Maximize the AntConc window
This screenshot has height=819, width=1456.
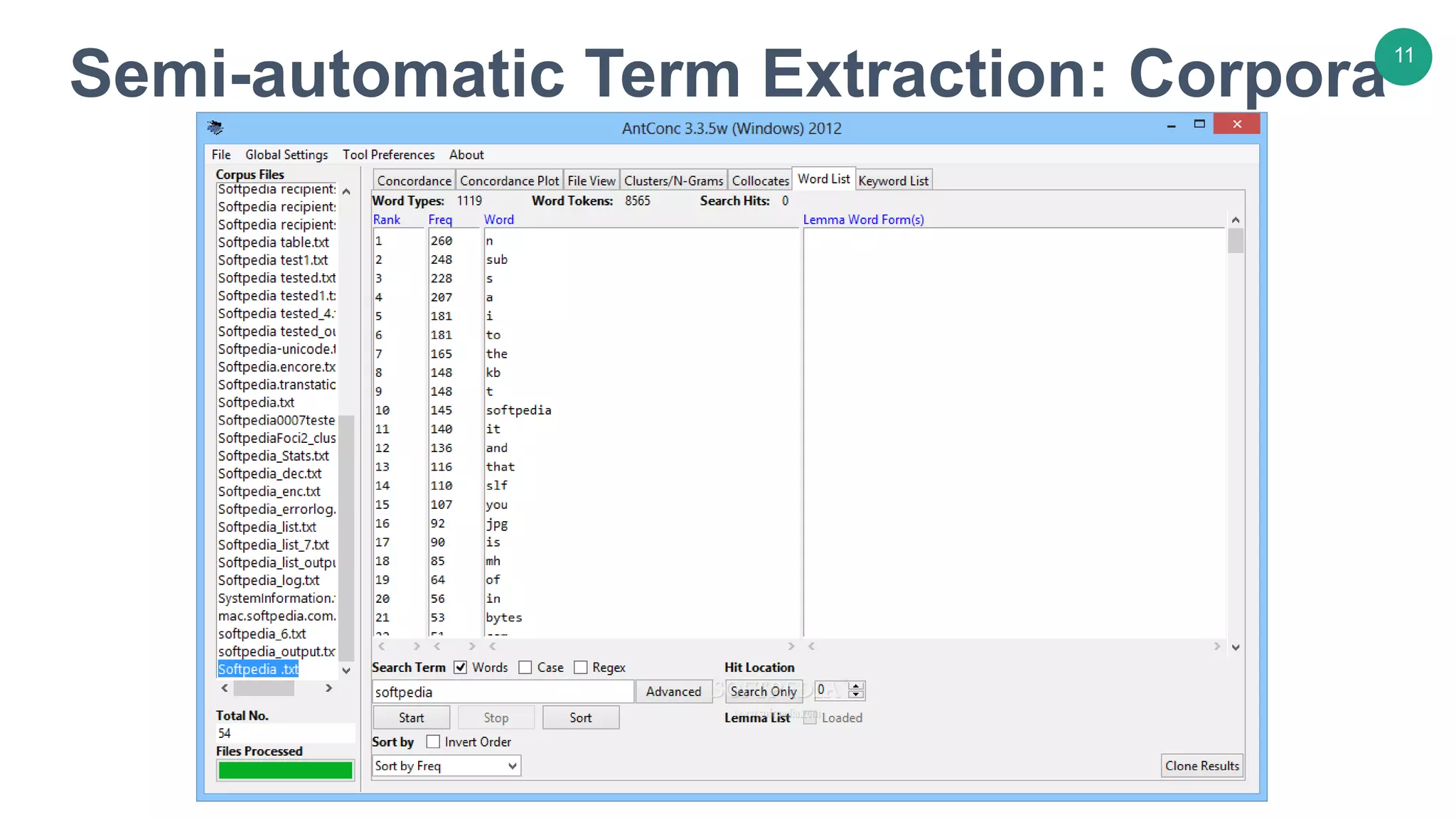click(x=1199, y=124)
